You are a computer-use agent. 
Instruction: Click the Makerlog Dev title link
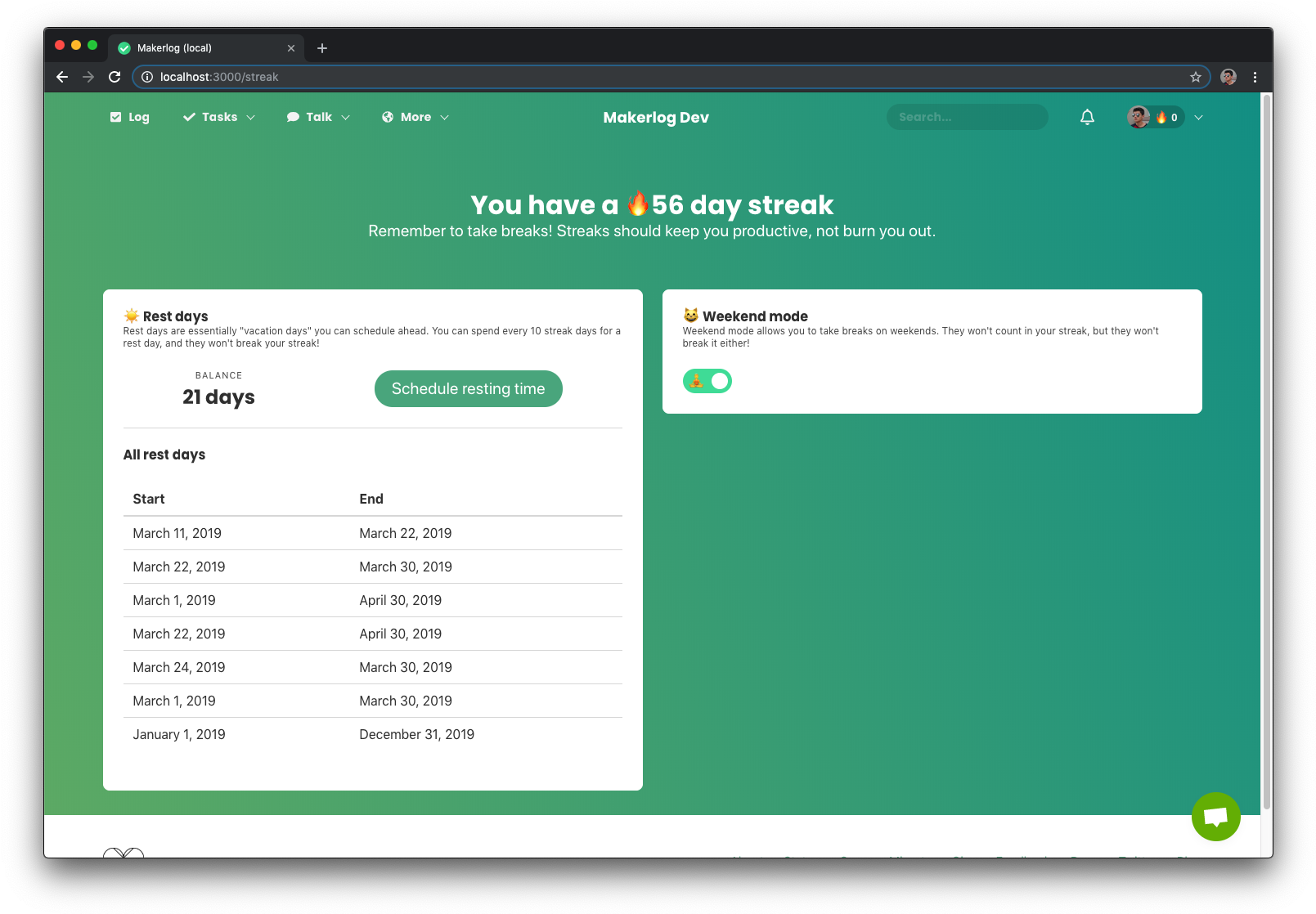point(656,117)
